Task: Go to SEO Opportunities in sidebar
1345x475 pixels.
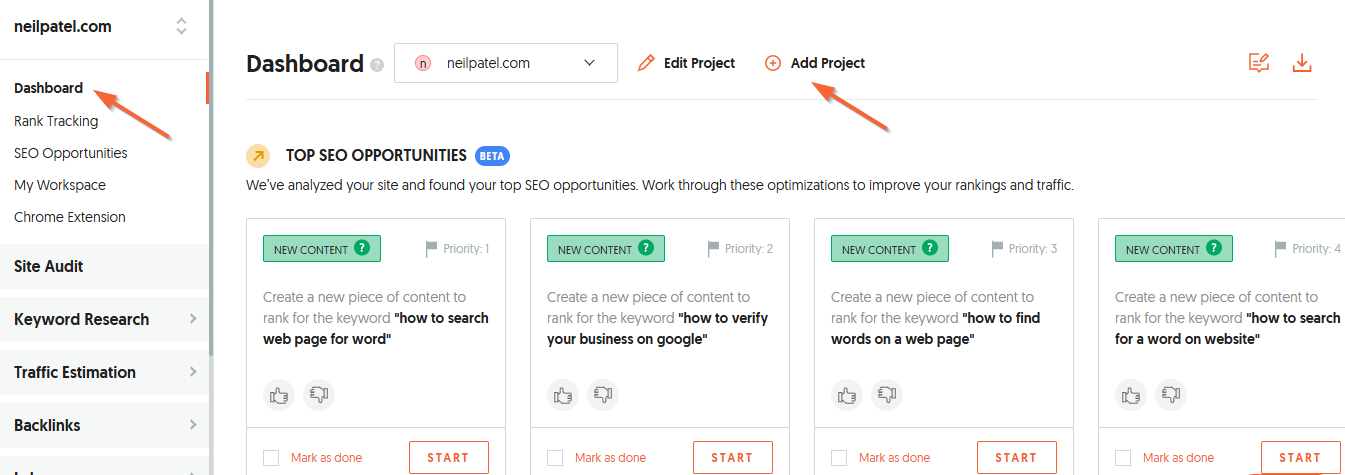Action: pos(71,153)
